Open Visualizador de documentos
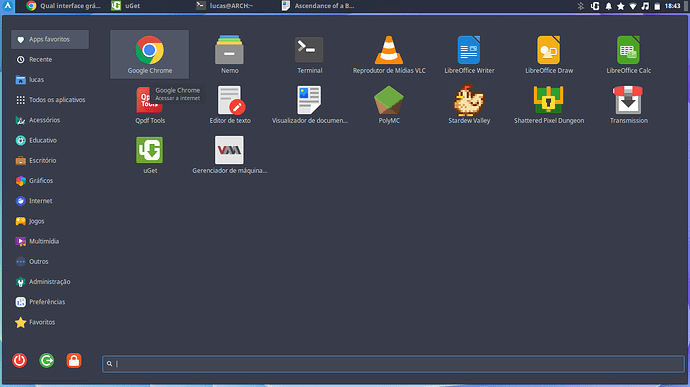690x387 pixels. pyautogui.click(x=309, y=105)
